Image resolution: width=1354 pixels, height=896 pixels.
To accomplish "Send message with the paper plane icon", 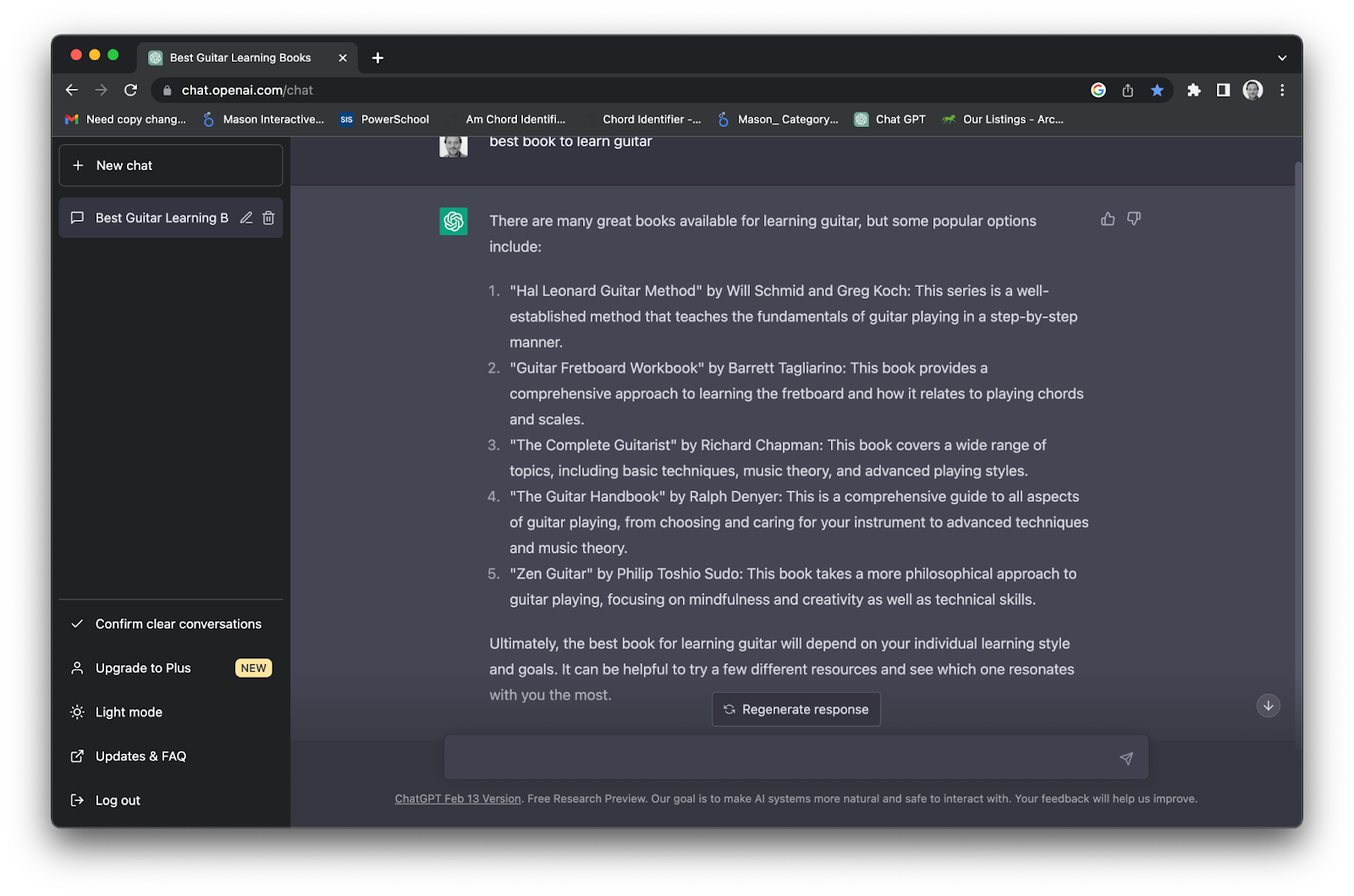I will click(x=1126, y=758).
